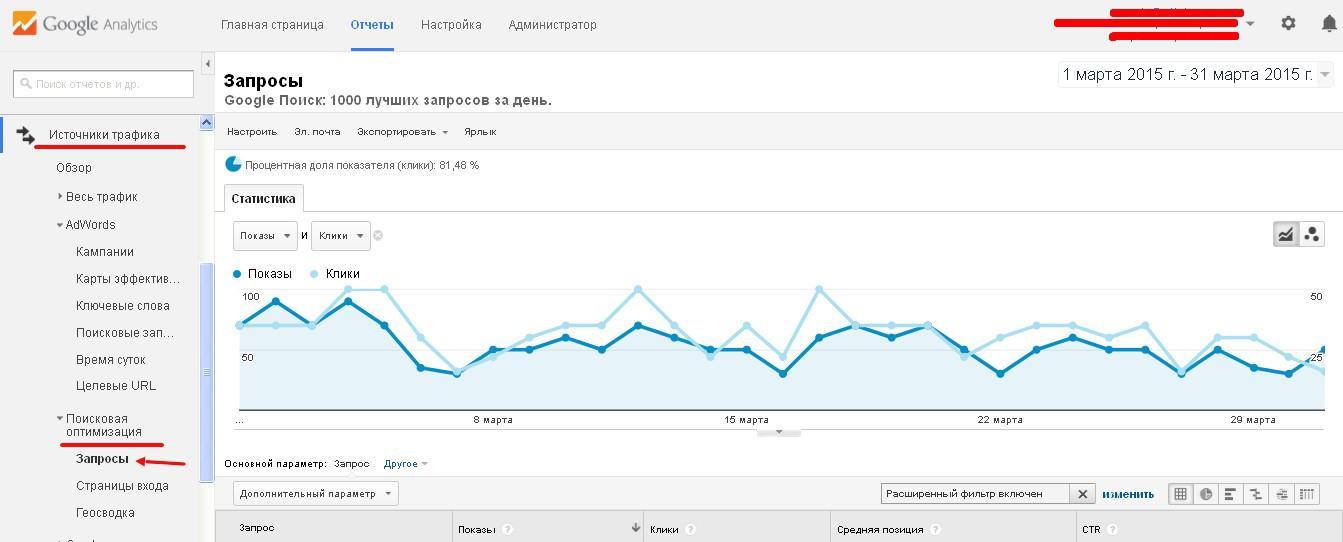Click help icon next to Показы column
This screenshot has height=542, width=1343.
(507, 530)
